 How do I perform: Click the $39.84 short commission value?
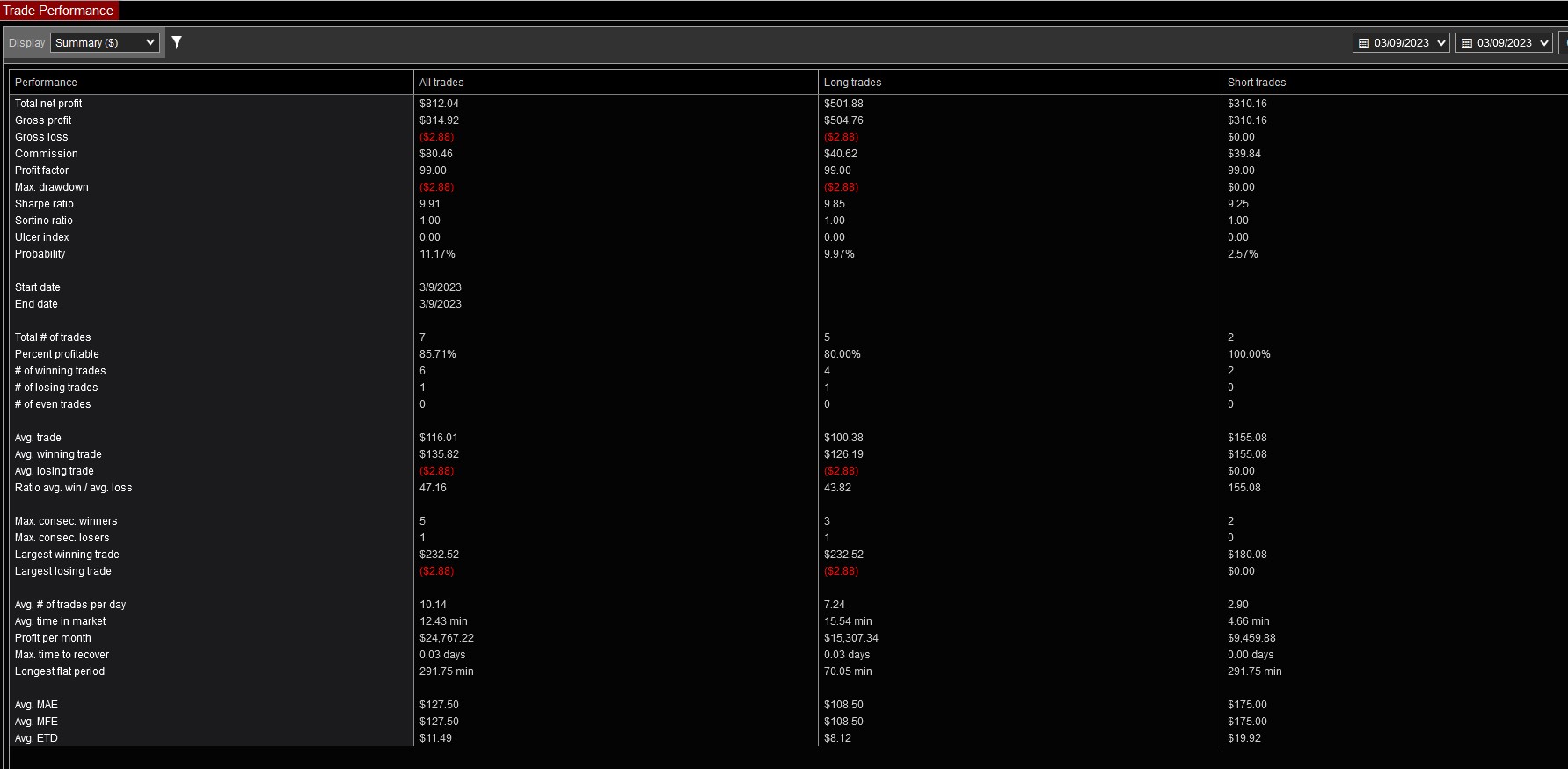tap(1244, 154)
